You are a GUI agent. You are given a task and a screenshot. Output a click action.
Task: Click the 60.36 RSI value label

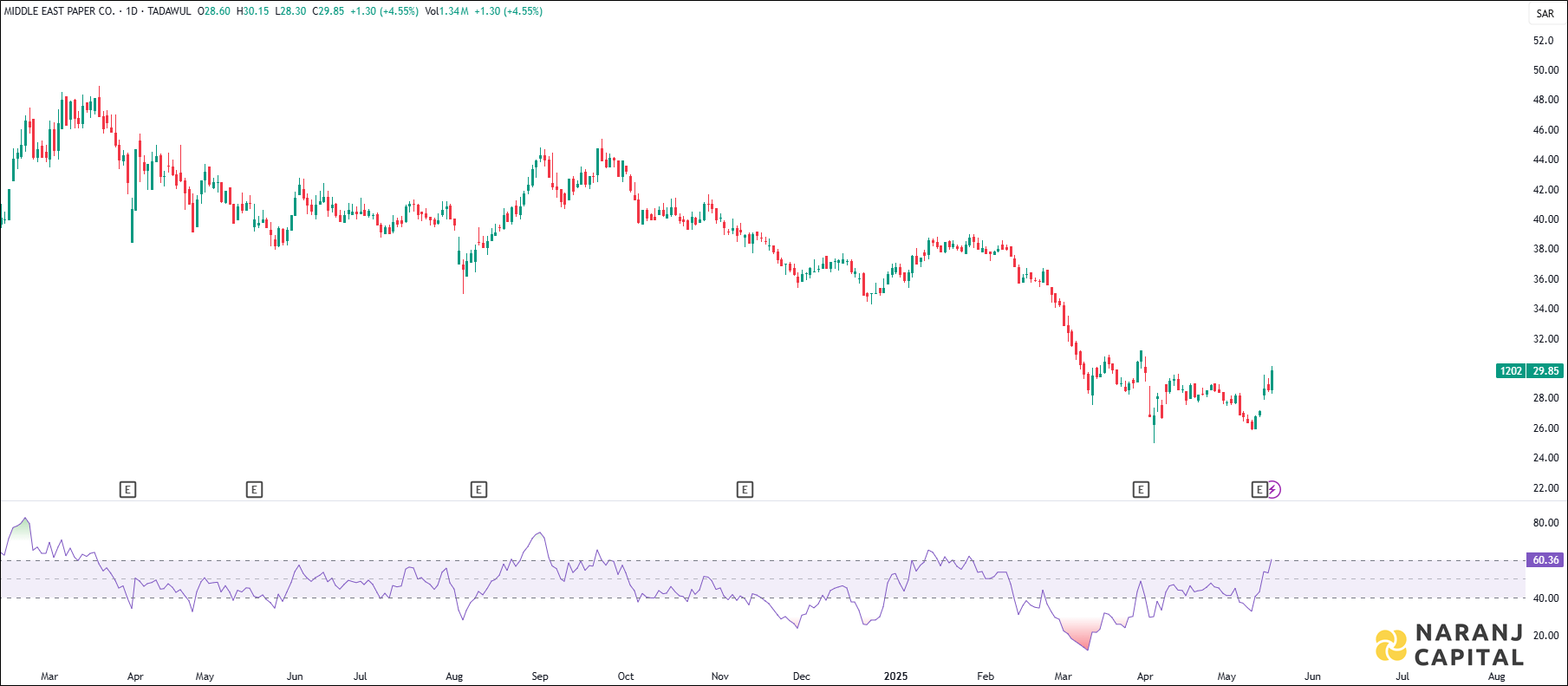1545,560
